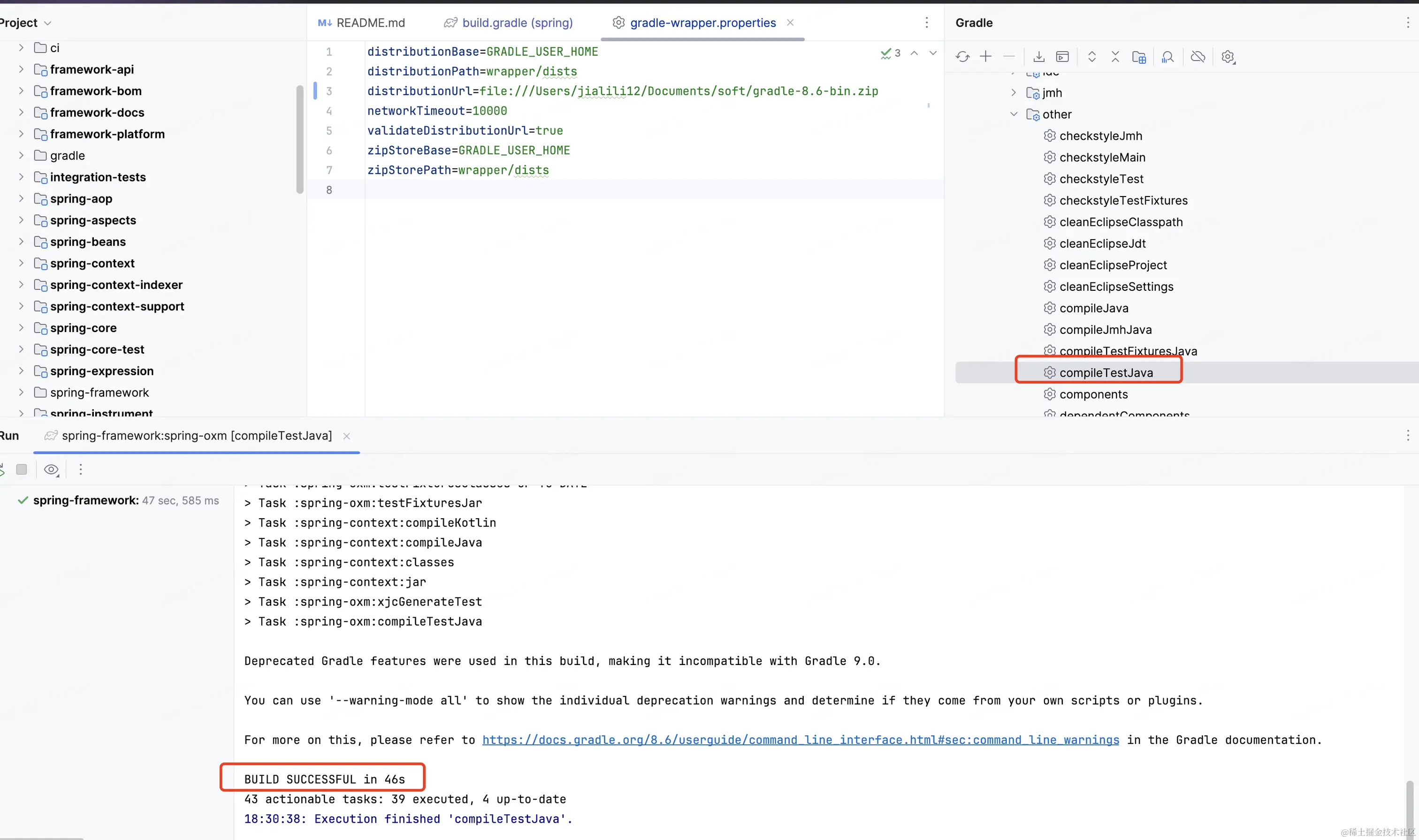This screenshot has width=1419, height=840.
Task: Switch to the README.md tab
Action: click(x=370, y=23)
